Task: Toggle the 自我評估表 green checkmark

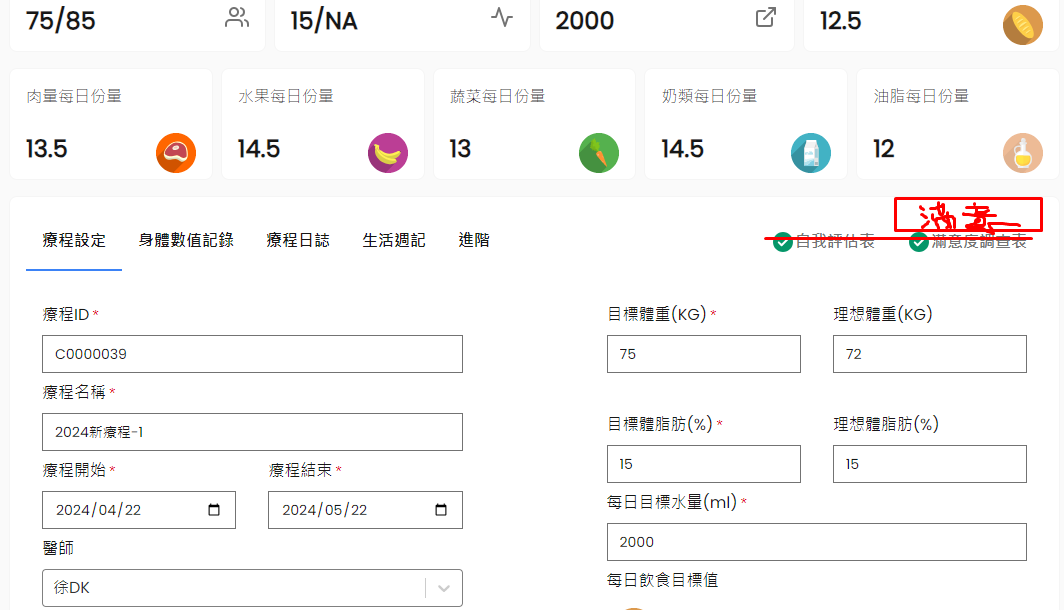Action: click(x=783, y=242)
